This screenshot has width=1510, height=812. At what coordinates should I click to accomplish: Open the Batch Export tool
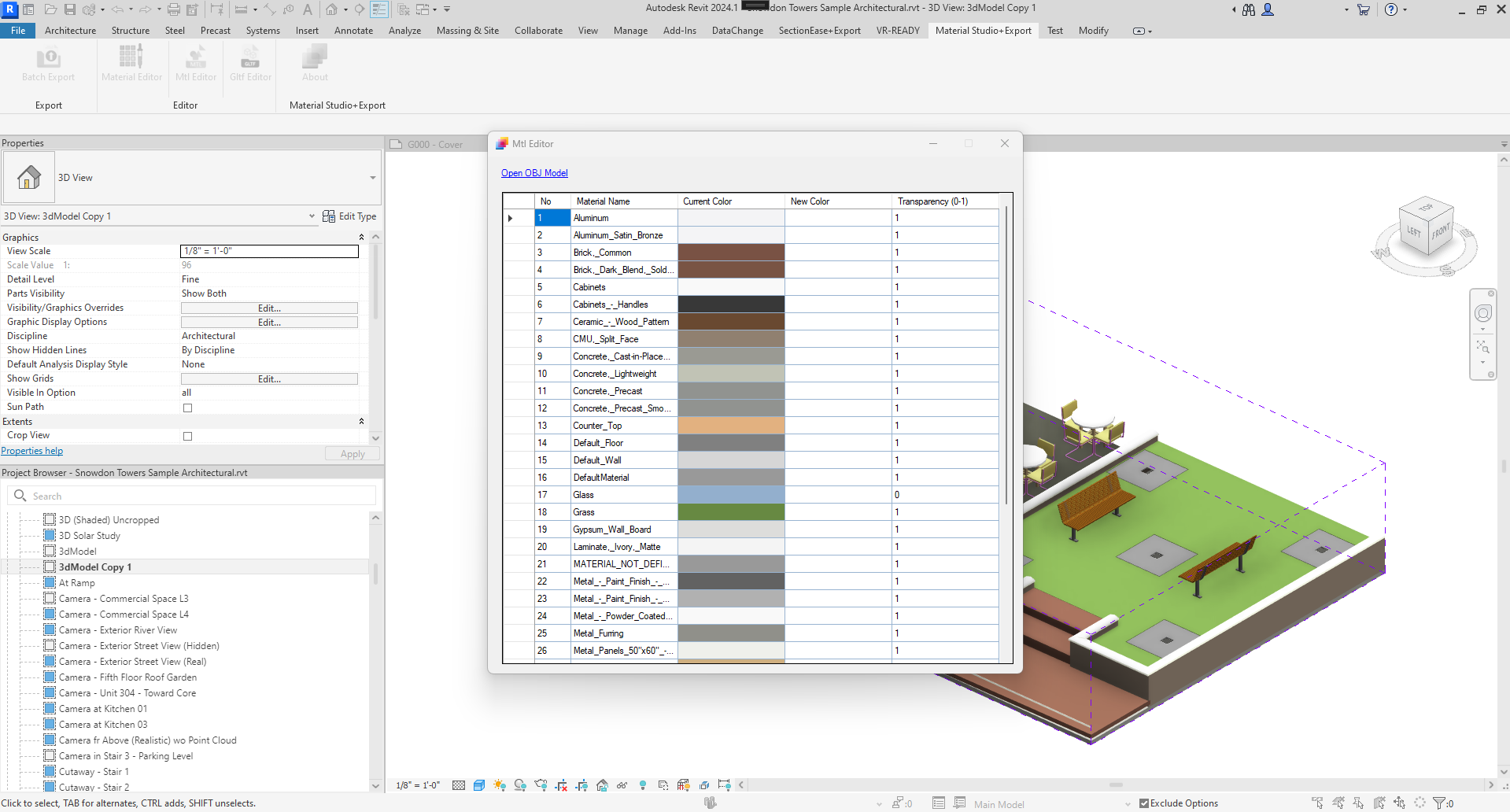(x=48, y=63)
